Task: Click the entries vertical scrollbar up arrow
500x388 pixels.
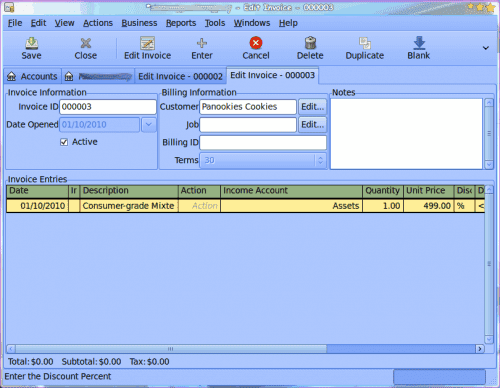Action: tap(489, 190)
